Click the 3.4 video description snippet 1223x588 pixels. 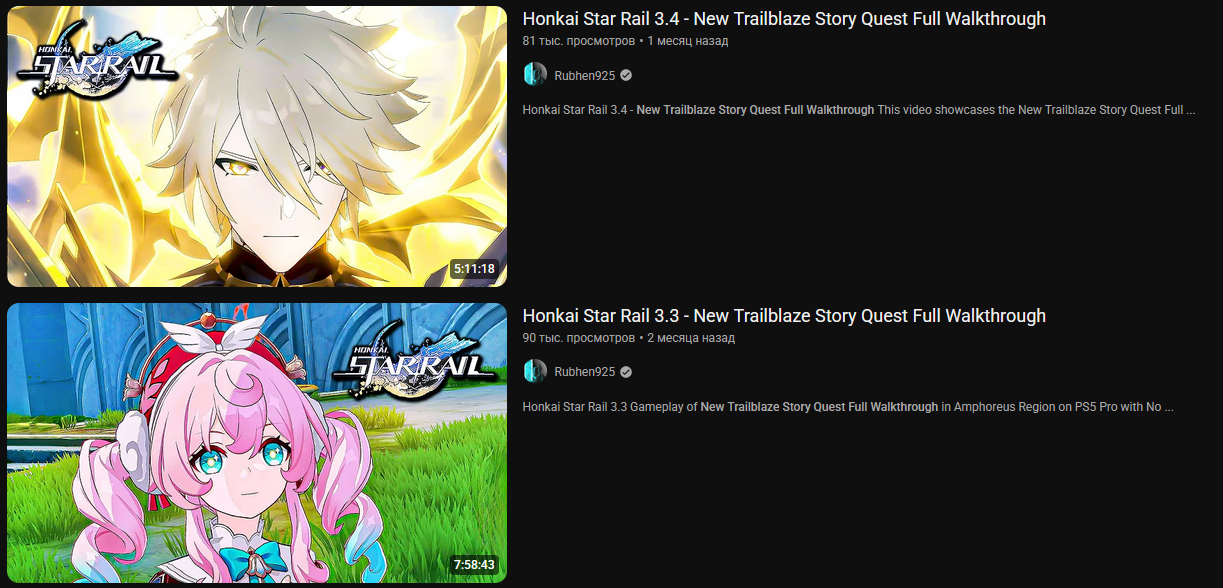tap(859, 110)
